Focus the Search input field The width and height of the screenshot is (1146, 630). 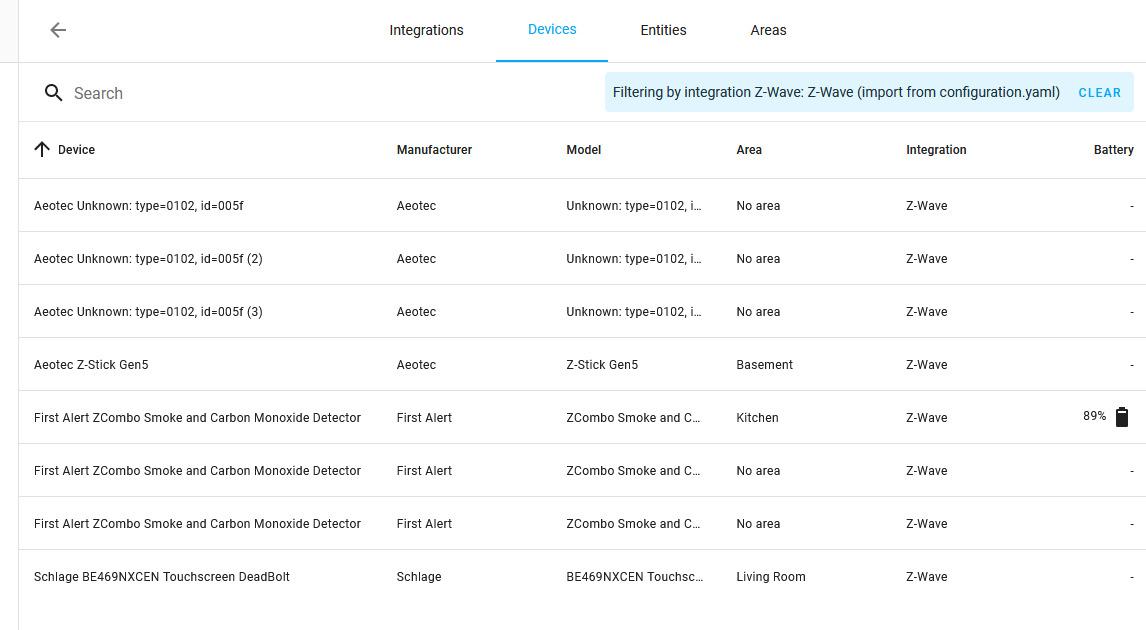click(322, 93)
